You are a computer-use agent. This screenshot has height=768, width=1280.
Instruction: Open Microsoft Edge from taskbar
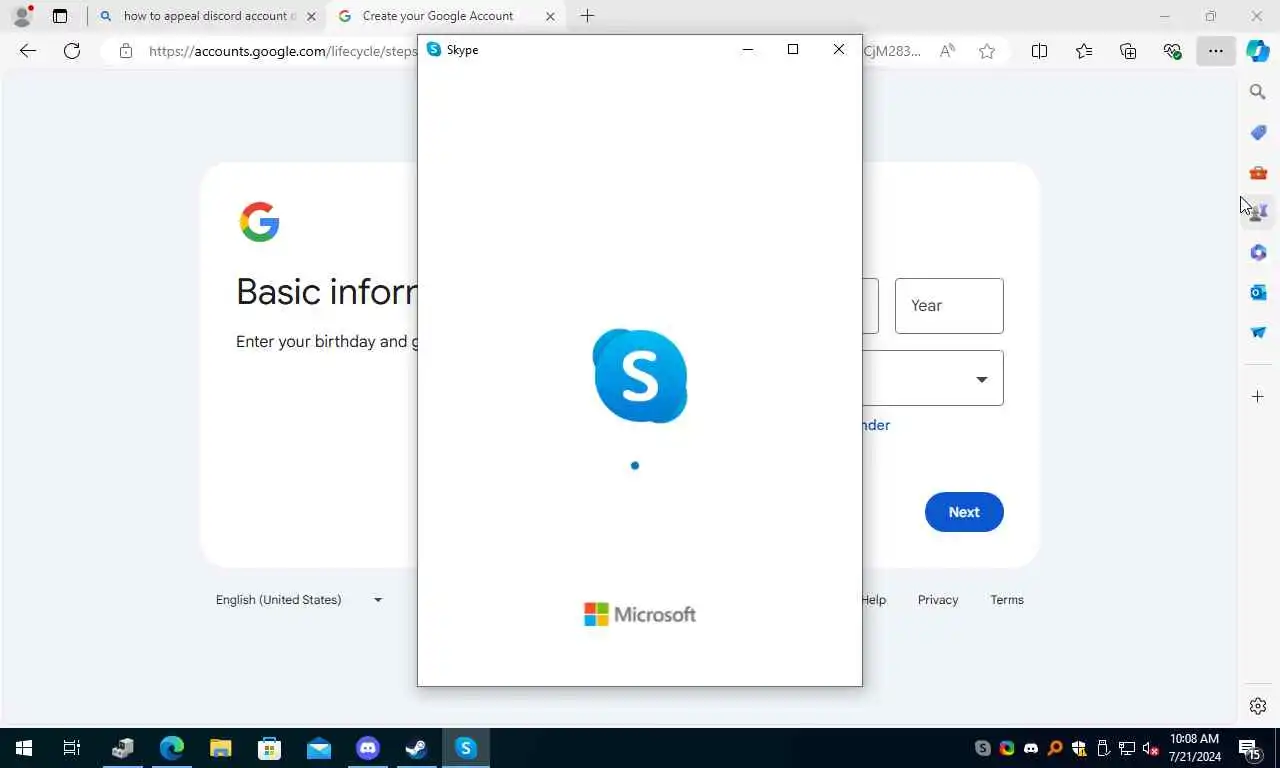coord(172,748)
